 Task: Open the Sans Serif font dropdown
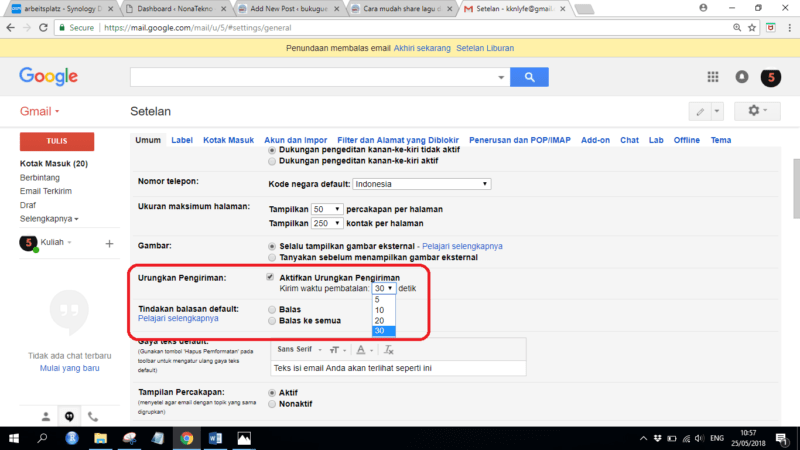pyautogui.click(x=299, y=349)
